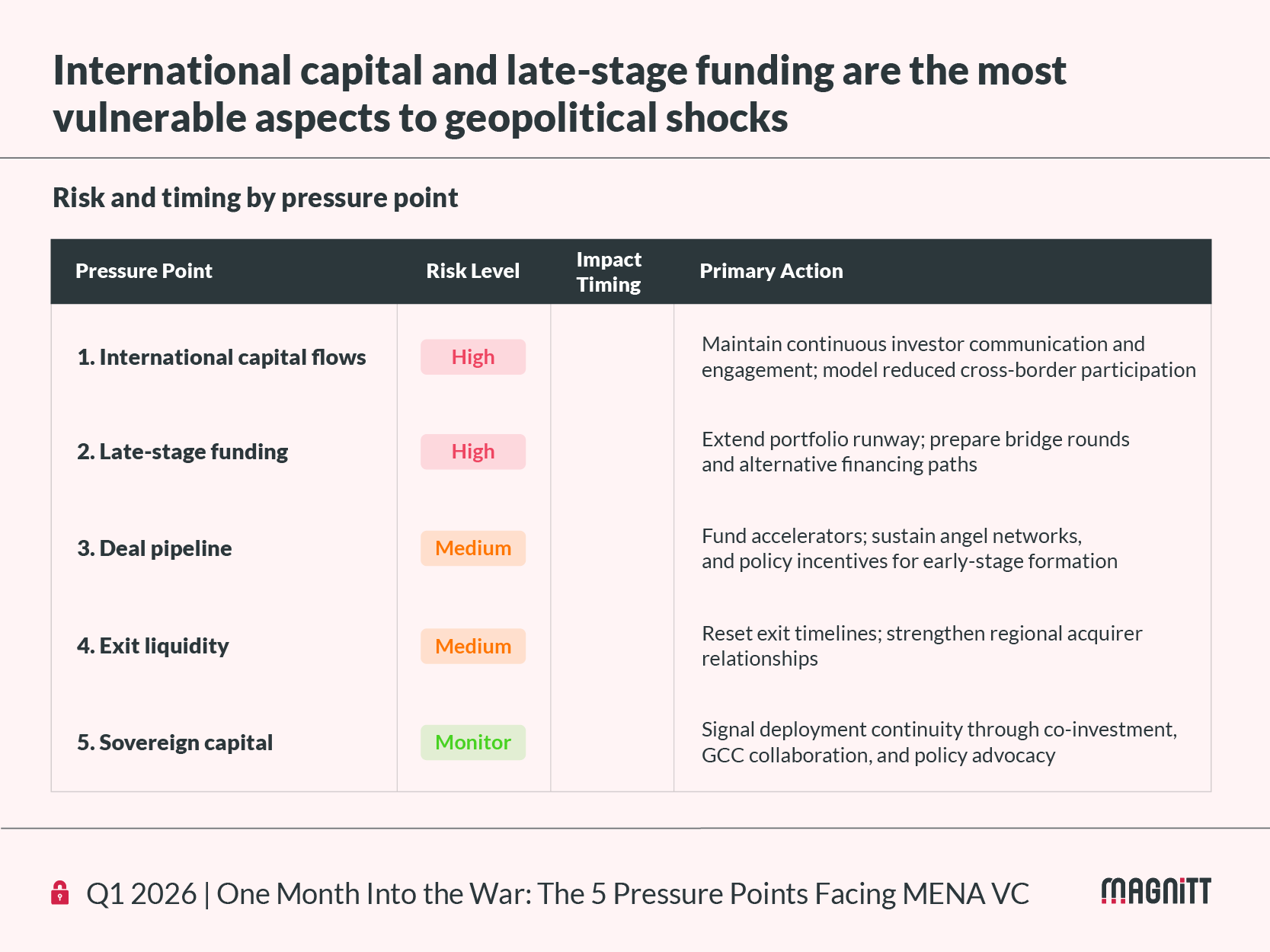Click the Risk and timing subtitle
The height and width of the screenshot is (952, 1270).
pos(255,198)
